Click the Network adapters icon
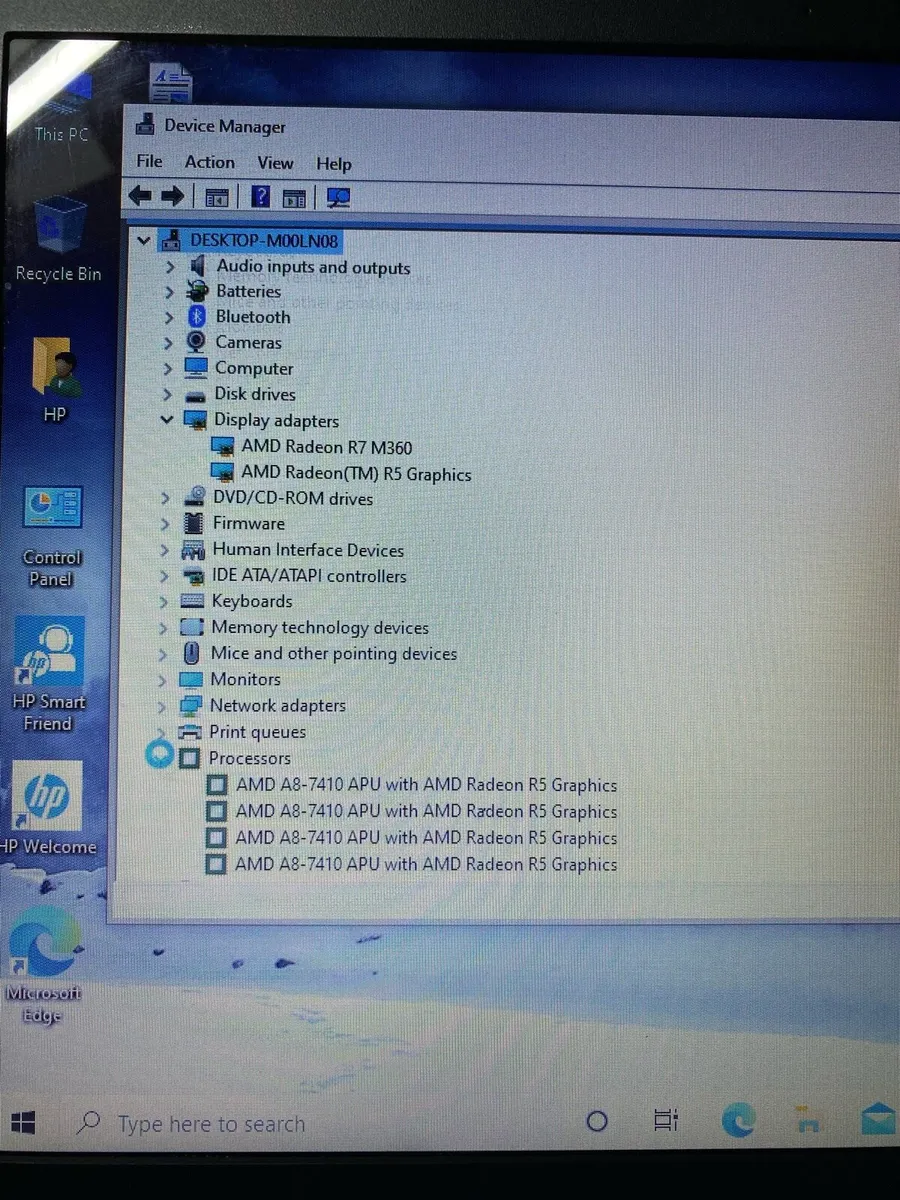 190,706
